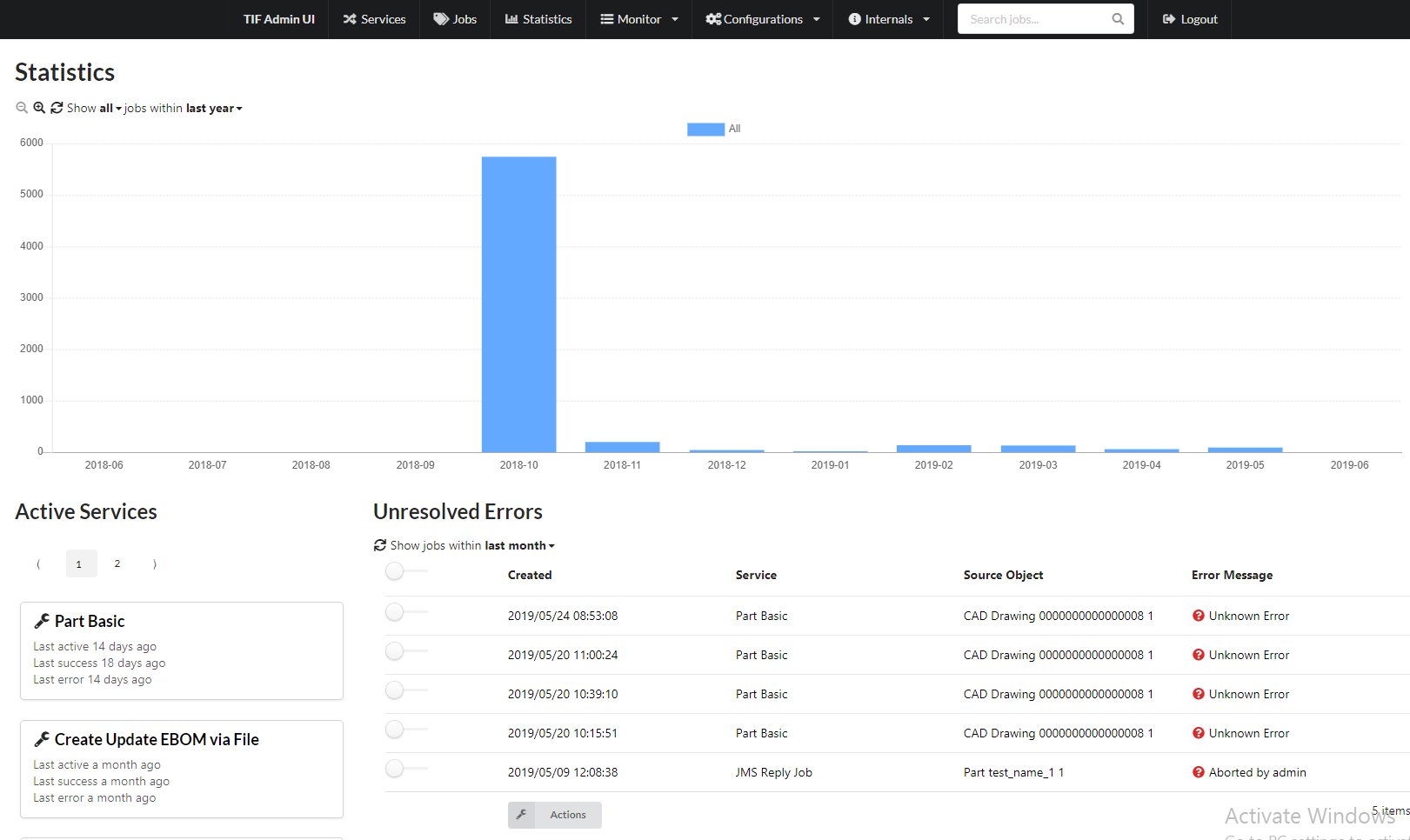Click the zoom in magnifier icon

coord(39,108)
